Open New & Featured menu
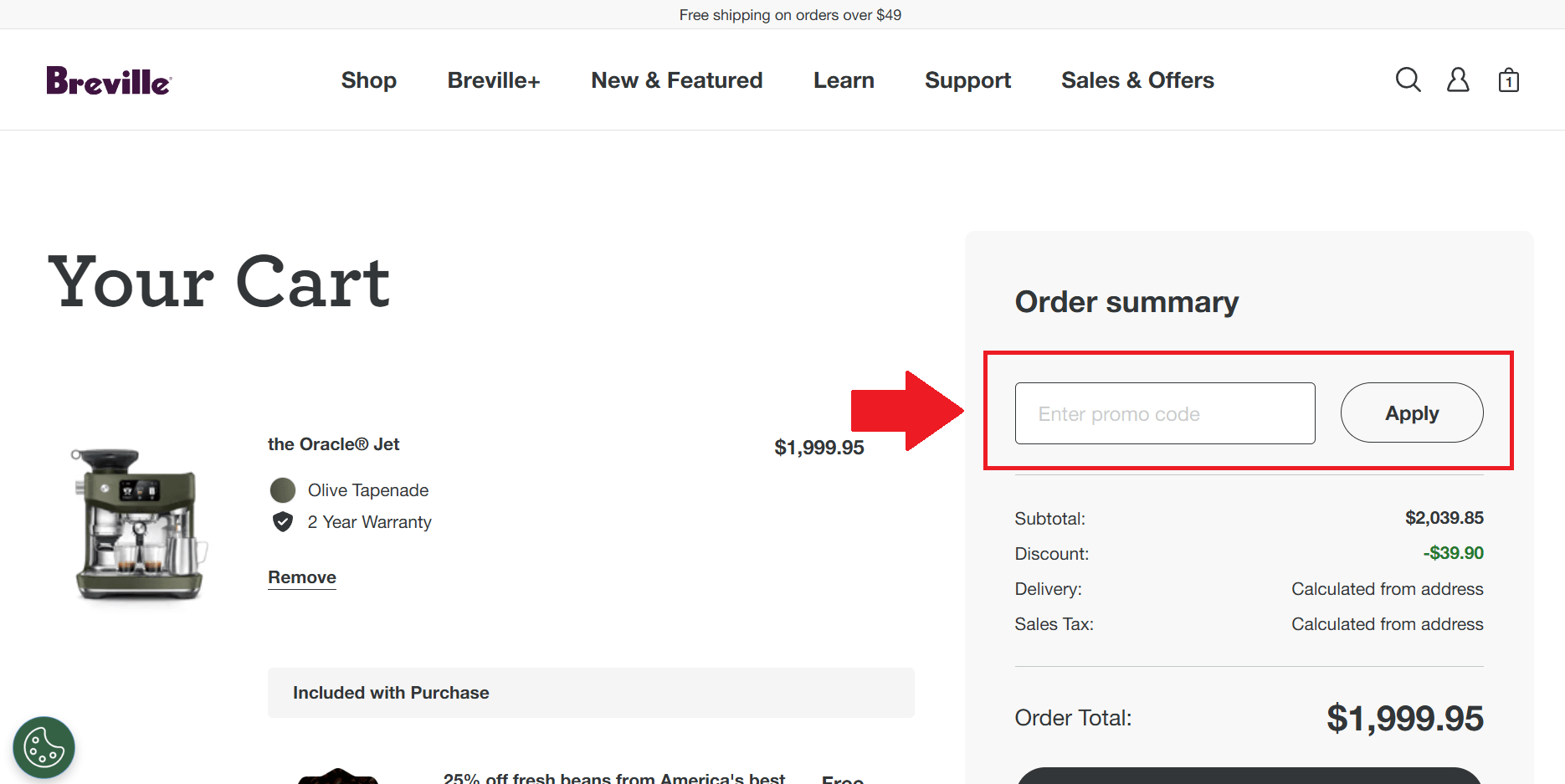Image resolution: width=1565 pixels, height=784 pixels. (676, 80)
